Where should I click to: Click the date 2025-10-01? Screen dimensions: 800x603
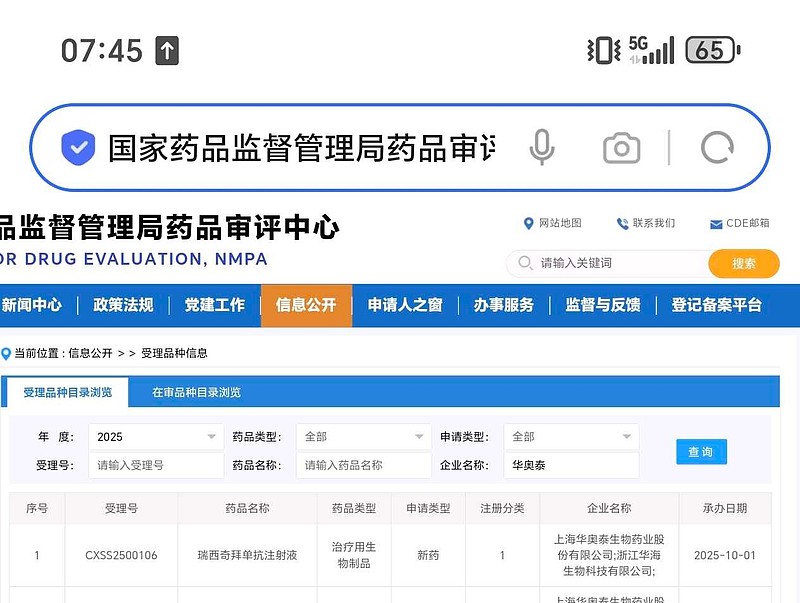point(724,555)
